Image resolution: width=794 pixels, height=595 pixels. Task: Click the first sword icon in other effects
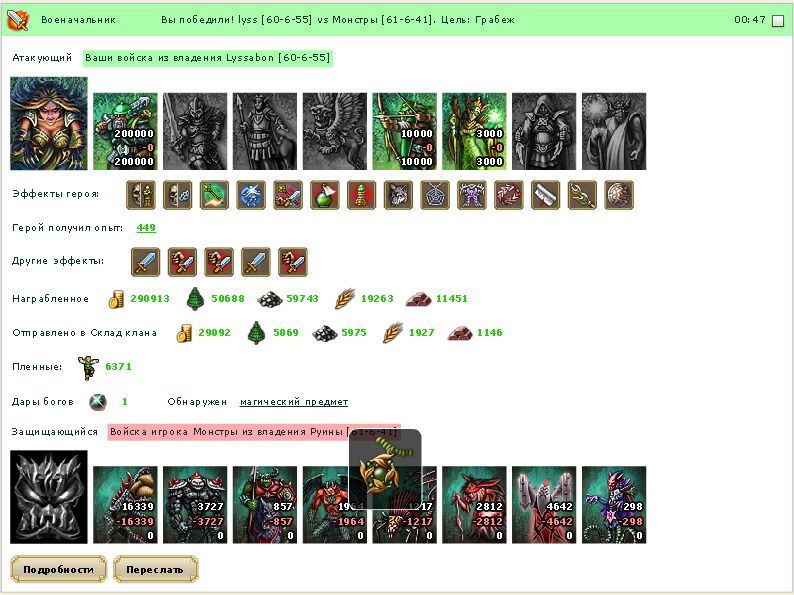click(145, 262)
